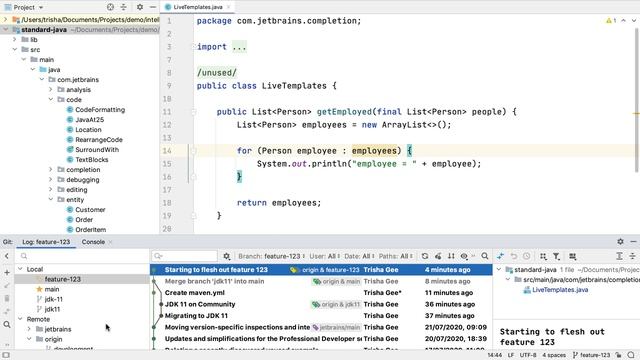
Task: Select standard-java project root
Action: (x=44, y=29)
